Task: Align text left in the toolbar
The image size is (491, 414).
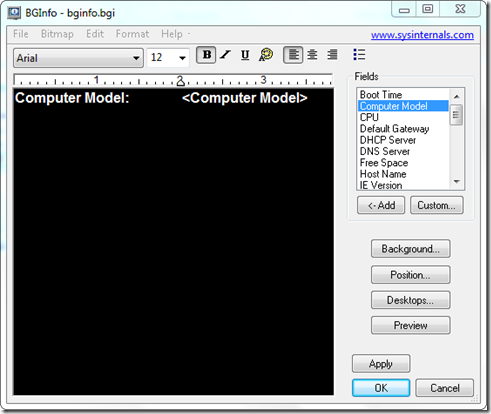Action: 293,55
